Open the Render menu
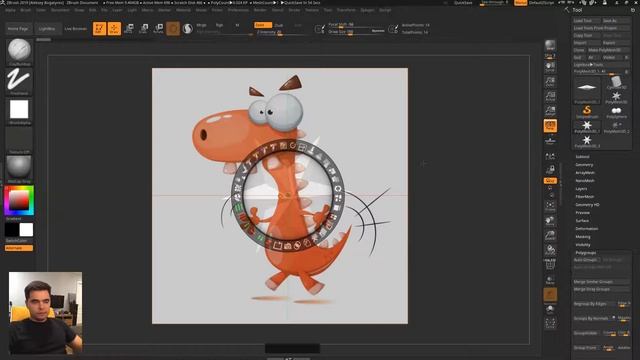This screenshot has height=360, width=640. (260, 10)
